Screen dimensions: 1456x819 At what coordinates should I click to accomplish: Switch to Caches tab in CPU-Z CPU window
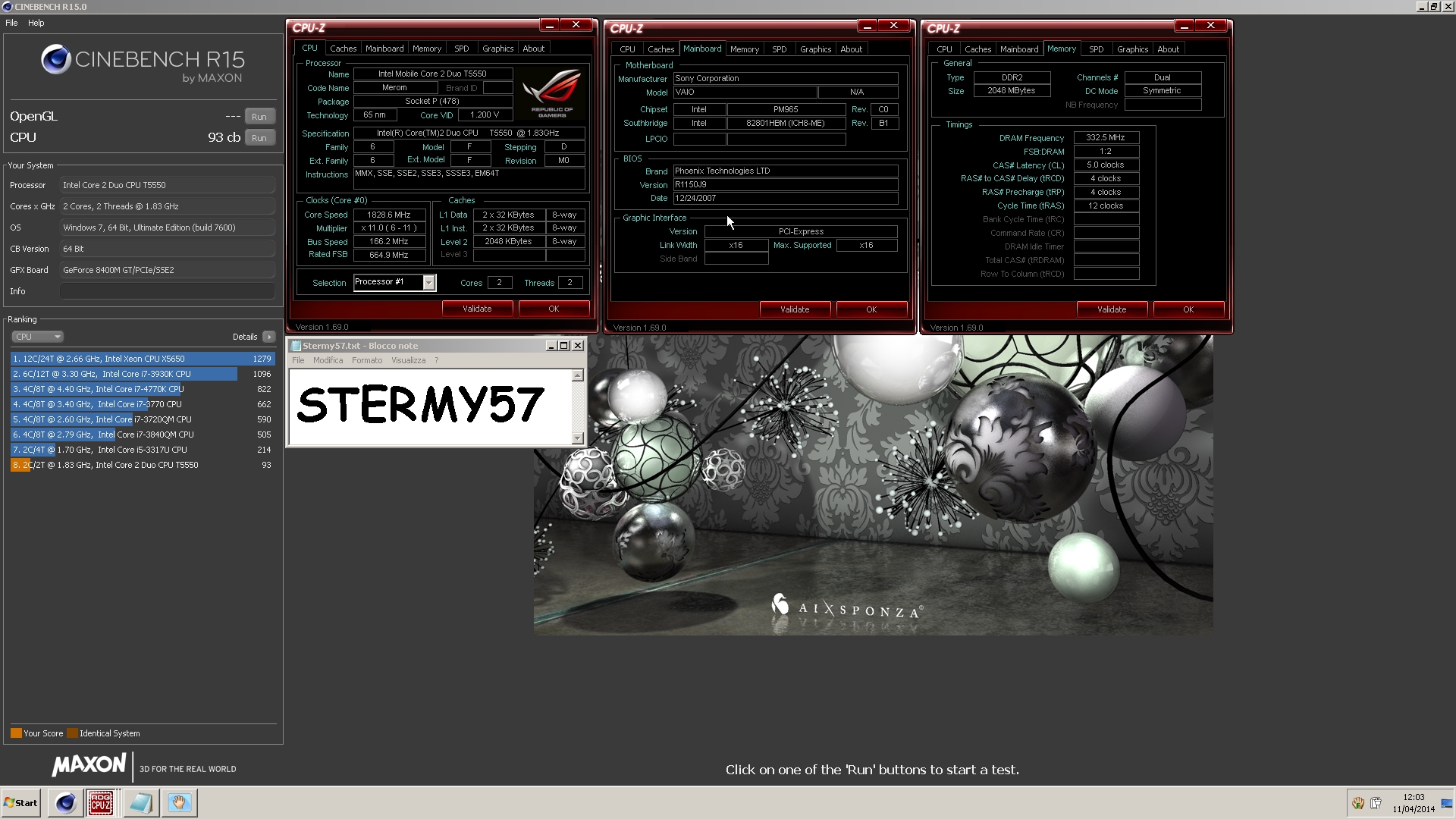(343, 49)
